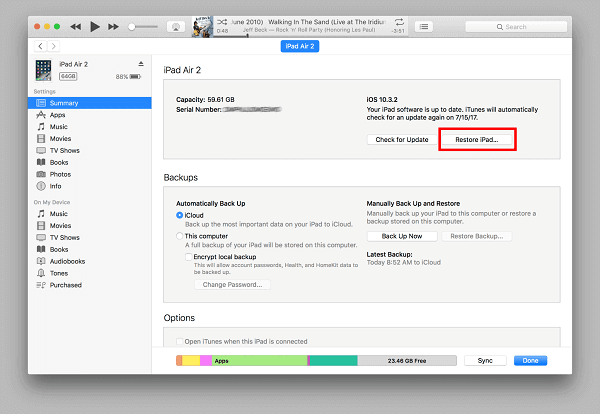The image size is (600, 414).
Task: Click the back navigation chevron
Action: (40, 46)
